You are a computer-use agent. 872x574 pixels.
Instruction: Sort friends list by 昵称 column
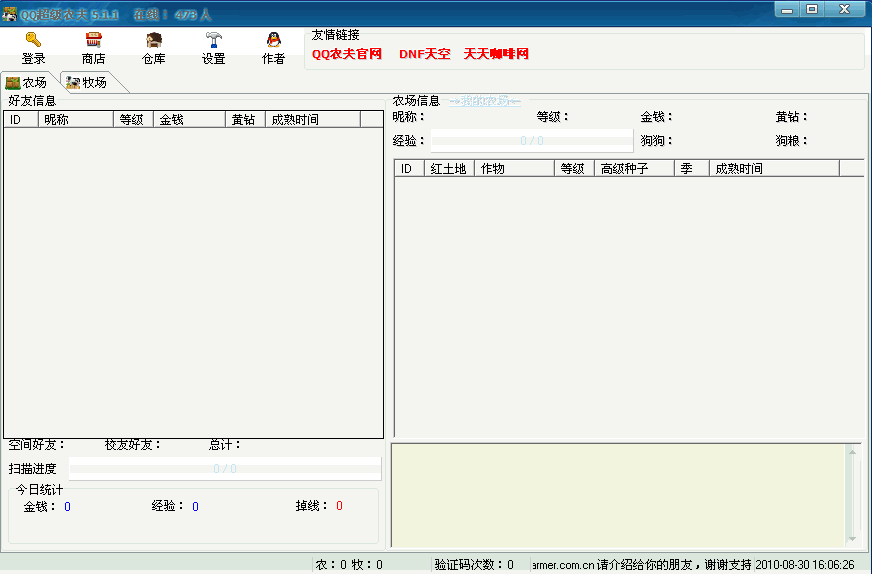tap(75, 119)
